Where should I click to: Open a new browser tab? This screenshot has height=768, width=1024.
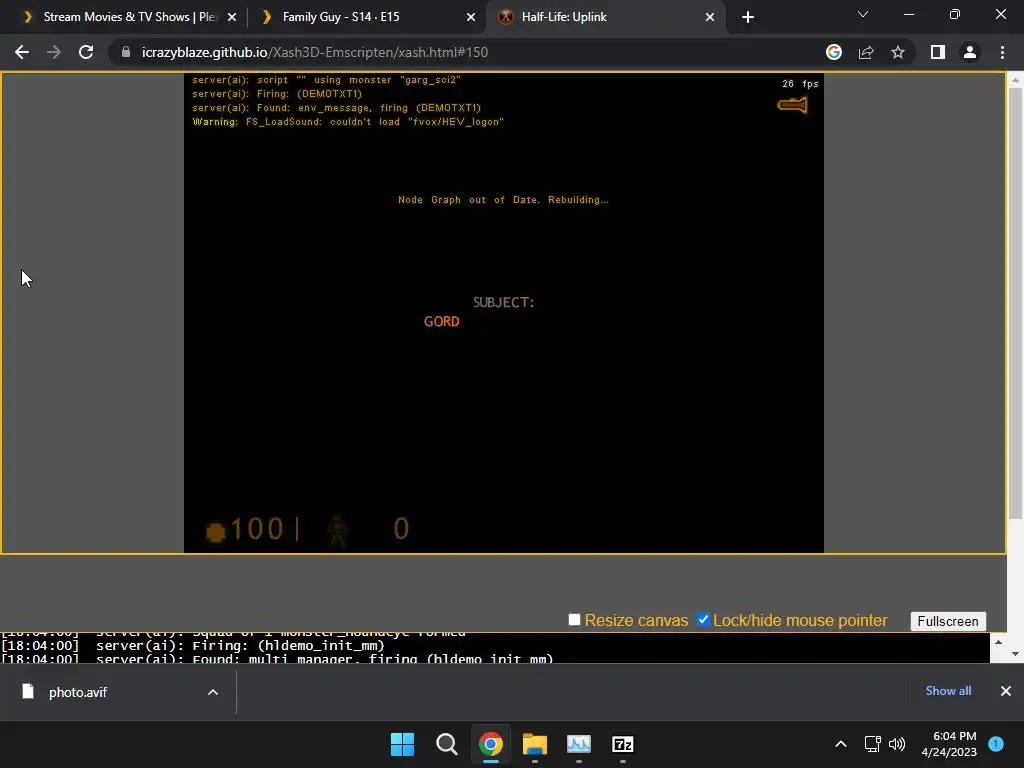(748, 17)
